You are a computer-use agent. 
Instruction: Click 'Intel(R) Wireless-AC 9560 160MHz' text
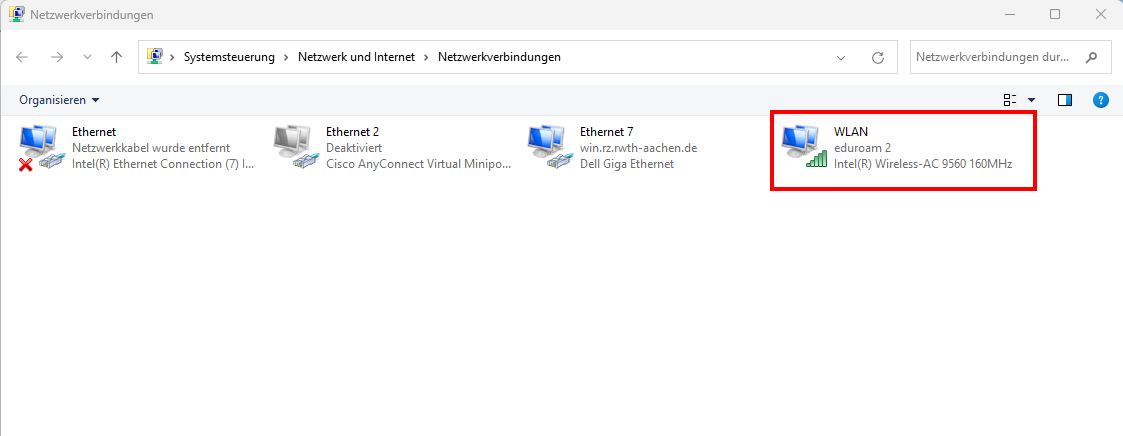(923, 164)
